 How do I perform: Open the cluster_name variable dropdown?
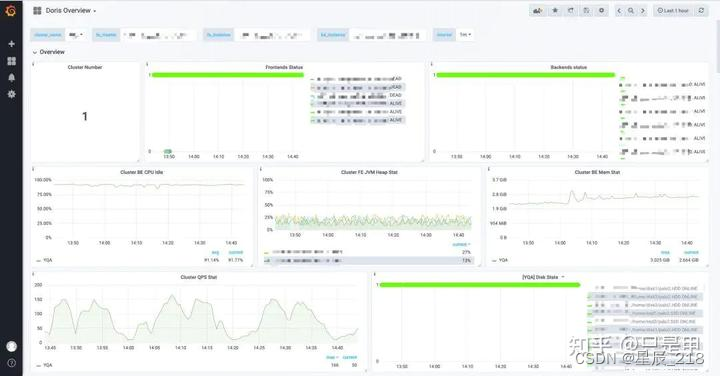pyautogui.click(x=76, y=35)
